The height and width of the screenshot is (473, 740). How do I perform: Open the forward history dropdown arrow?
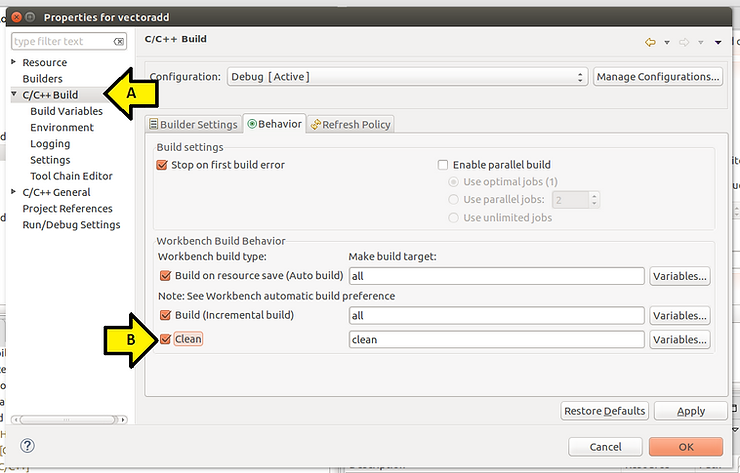(701, 42)
